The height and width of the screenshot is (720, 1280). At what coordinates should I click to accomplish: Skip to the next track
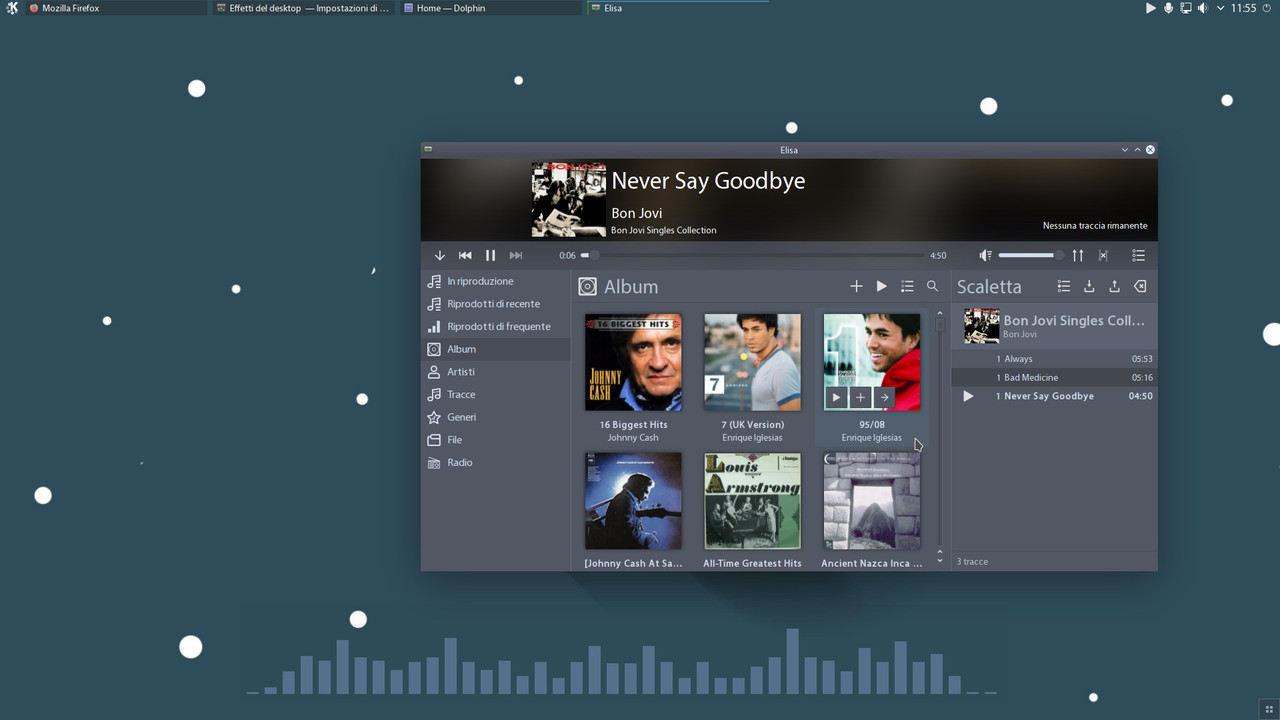tap(516, 256)
